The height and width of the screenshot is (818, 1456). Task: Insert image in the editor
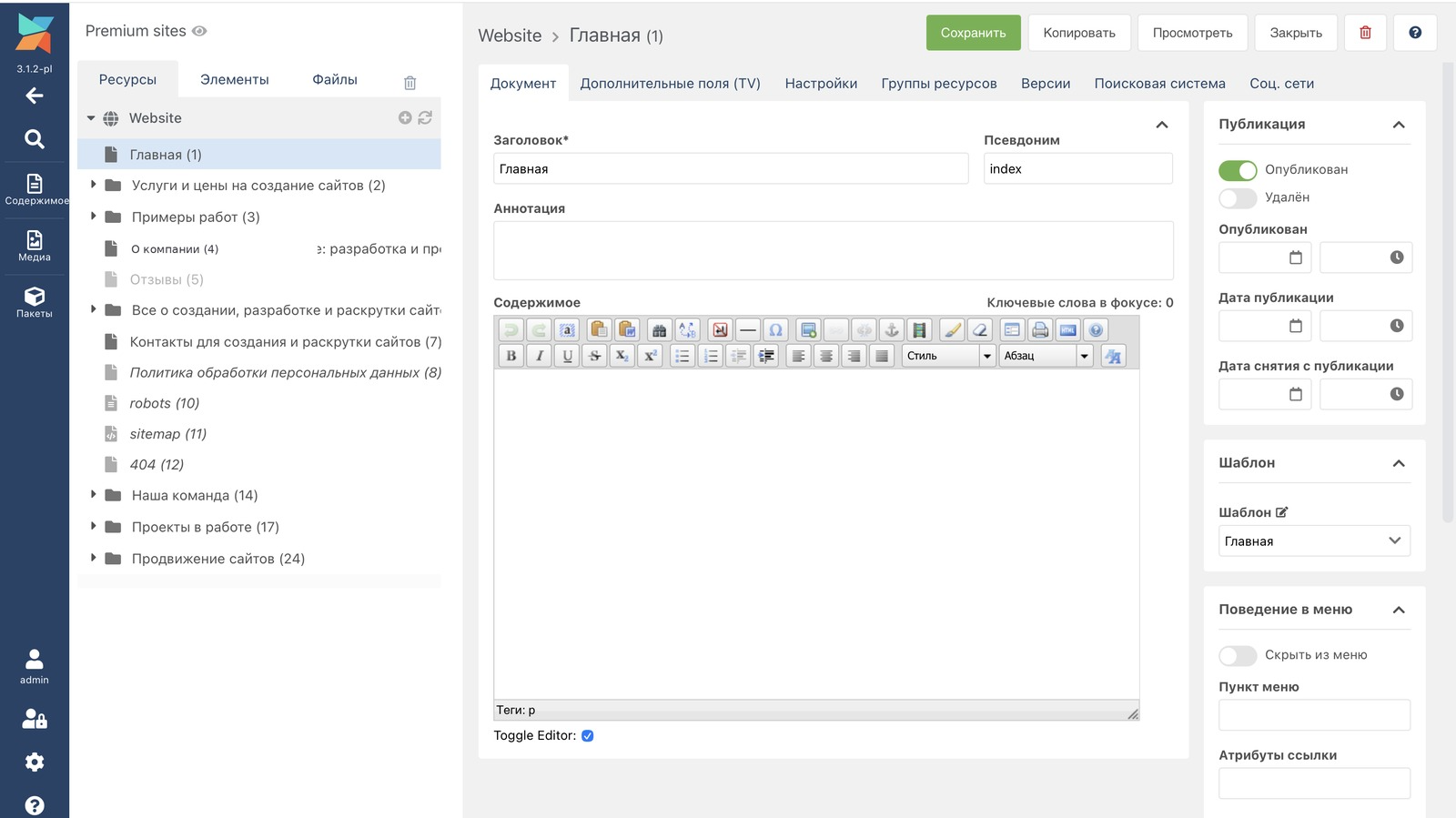coord(808,330)
